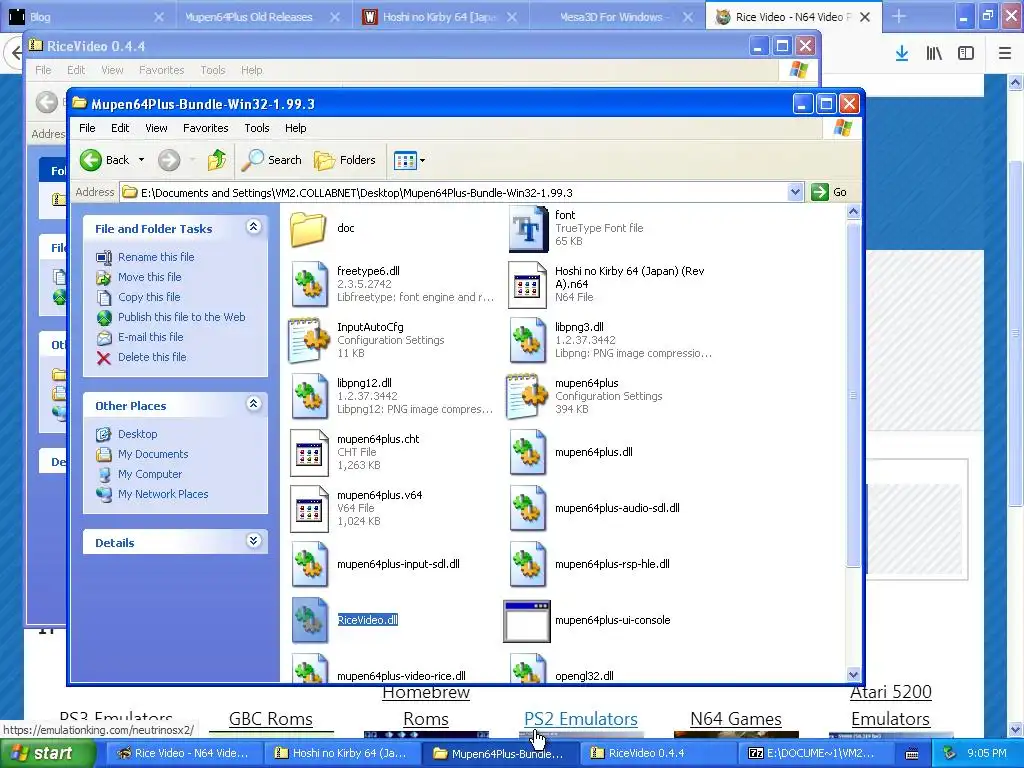Select the InputAutoCfg settings file icon
This screenshot has width=1024, height=768.
click(x=309, y=340)
